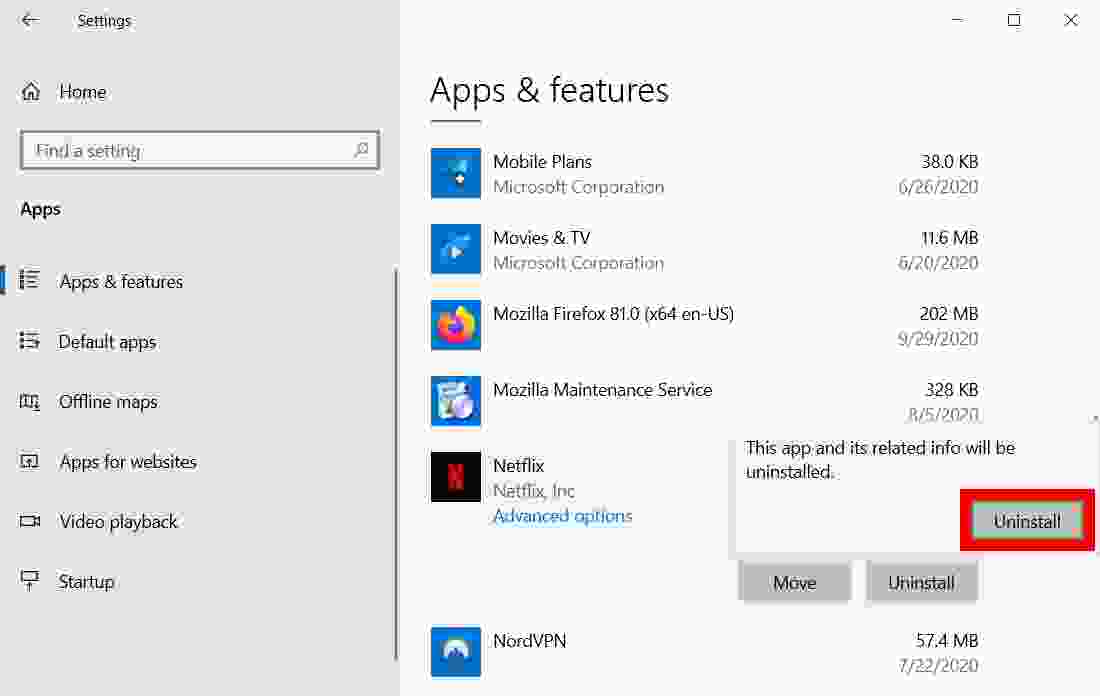This screenshot has height=696, width=1100.
Task: Click the 202 MB size of Firefox
Action: tap(948, 314)
